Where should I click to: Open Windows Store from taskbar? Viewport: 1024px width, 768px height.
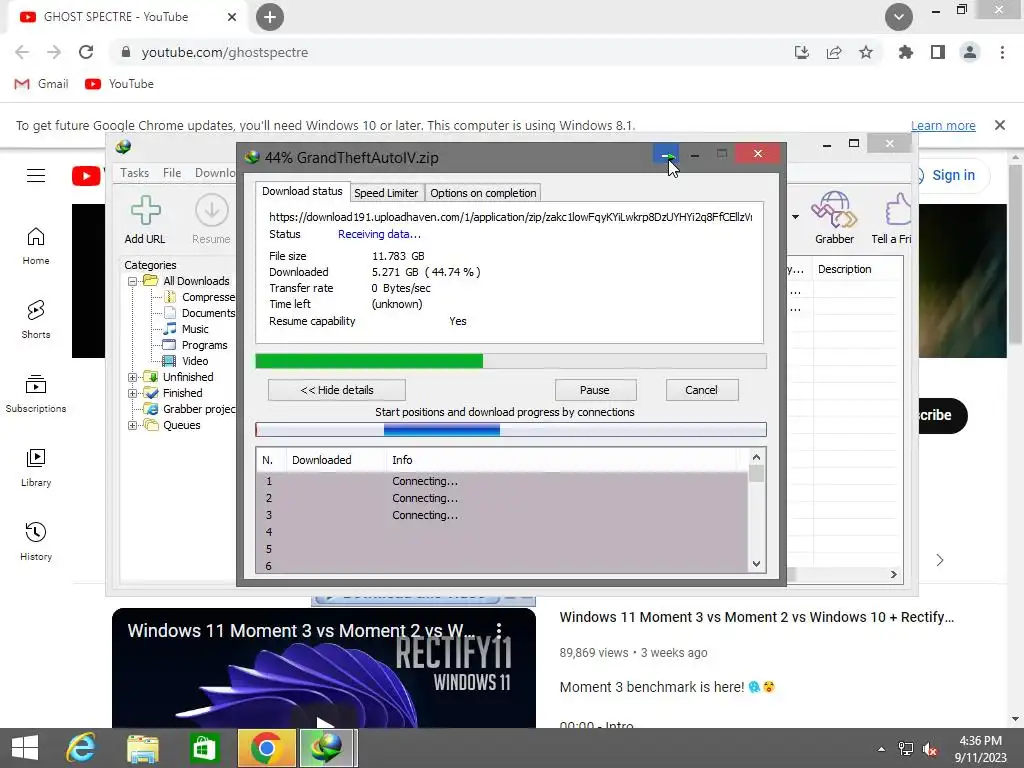[x=204, y=748]
